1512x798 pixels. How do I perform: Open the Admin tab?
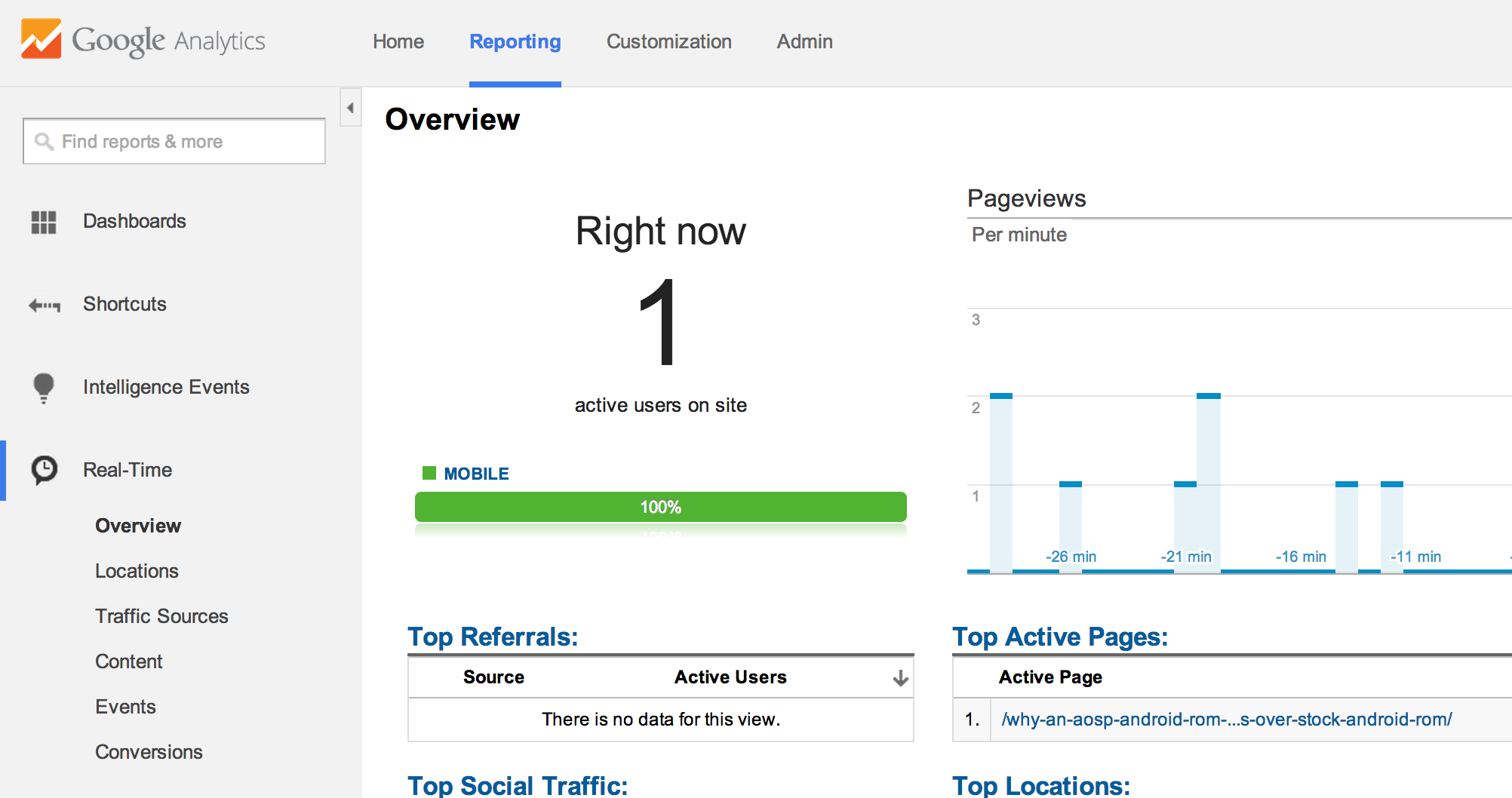[804, 42]
